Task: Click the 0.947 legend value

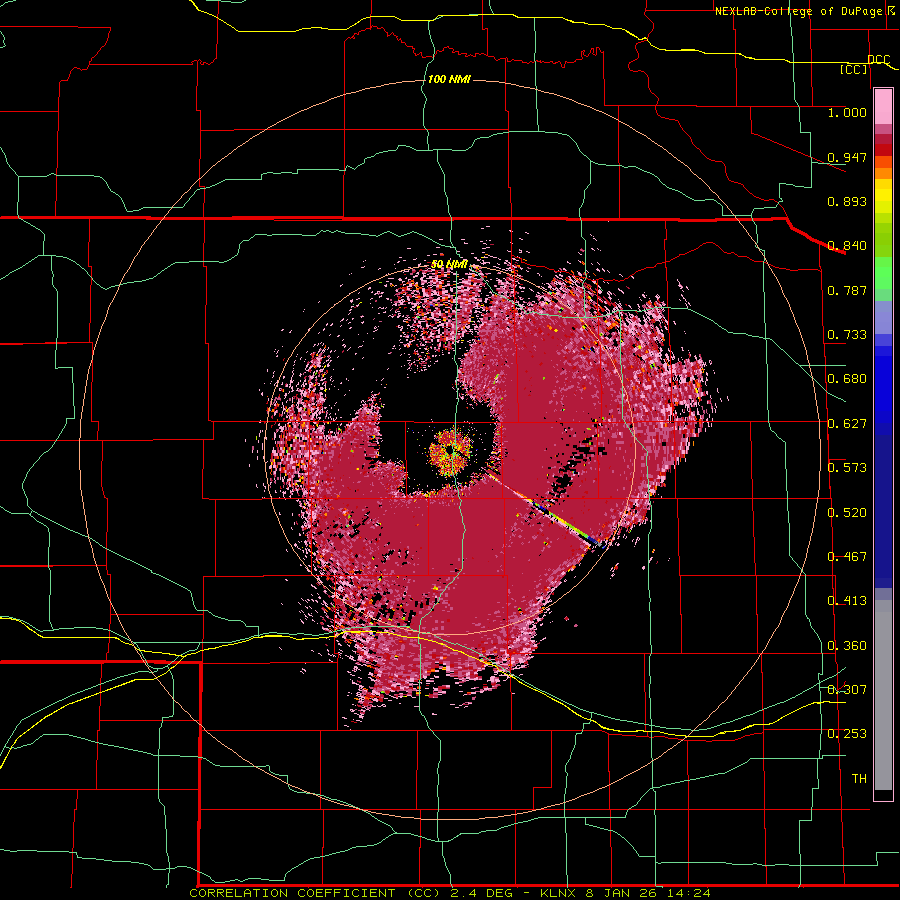Action: tap(847, 157)
